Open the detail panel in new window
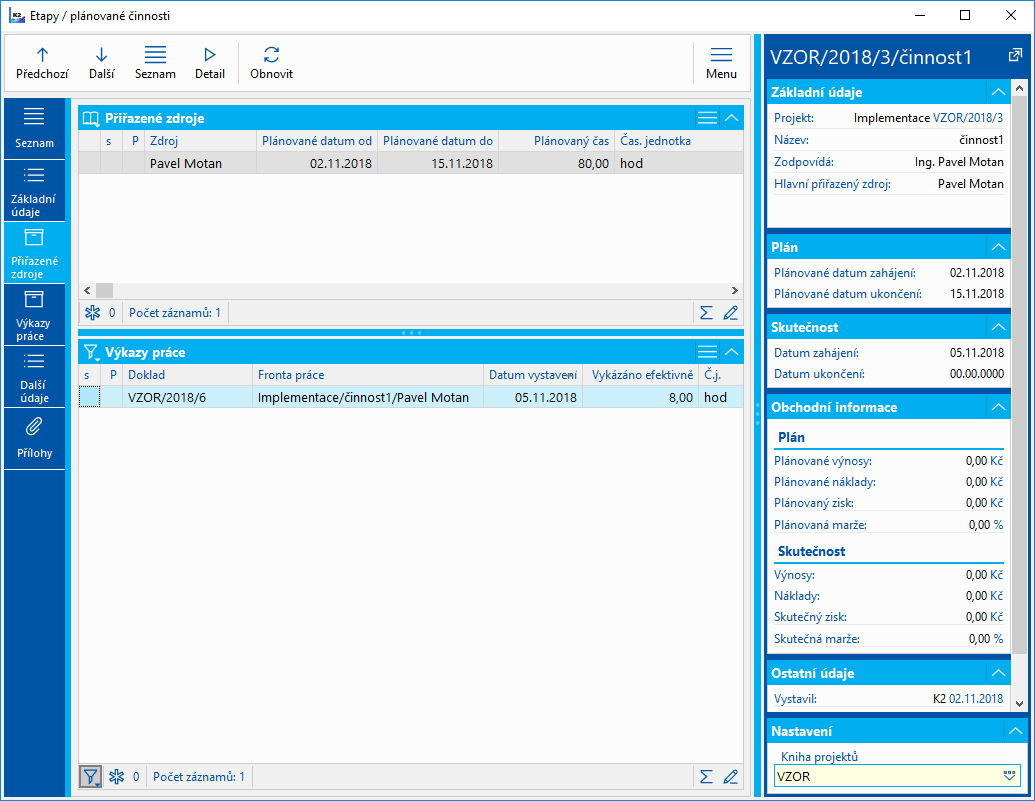Image resolution: width=1035 pixels, height=801 pixels. click(x=1014, y=55)
